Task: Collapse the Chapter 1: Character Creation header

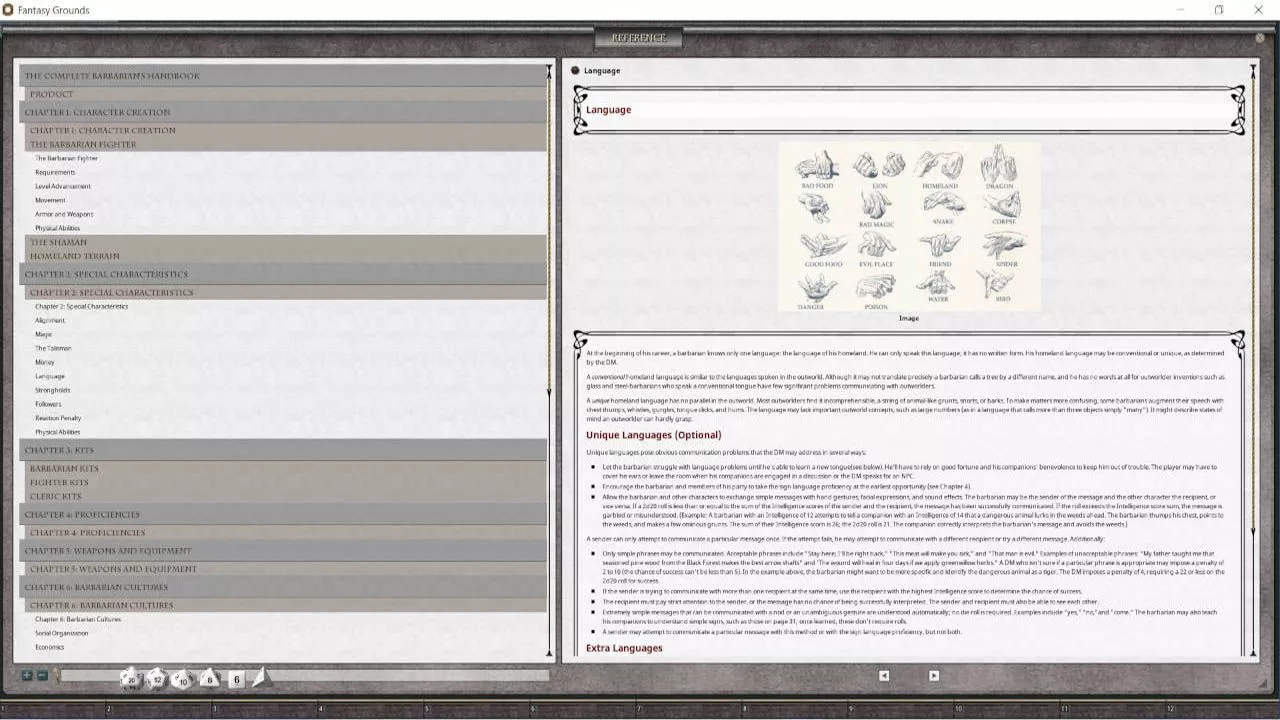Action: point(282,112)
